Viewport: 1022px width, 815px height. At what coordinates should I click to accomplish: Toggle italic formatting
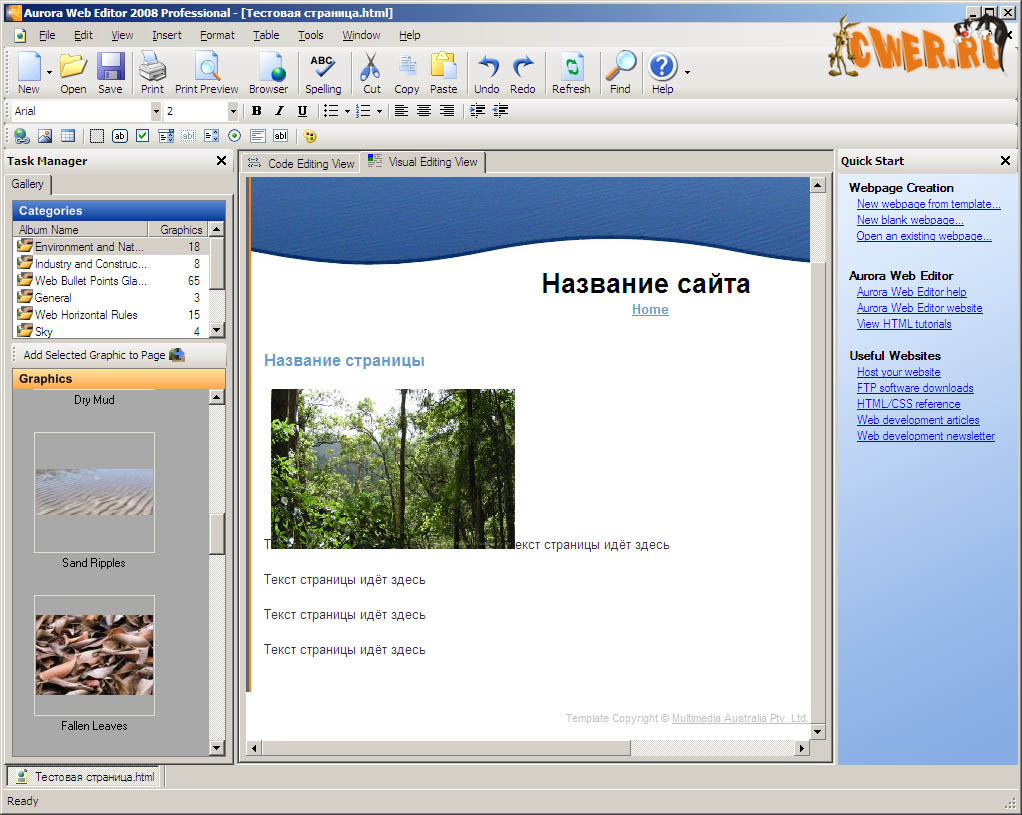coord(279,111)
